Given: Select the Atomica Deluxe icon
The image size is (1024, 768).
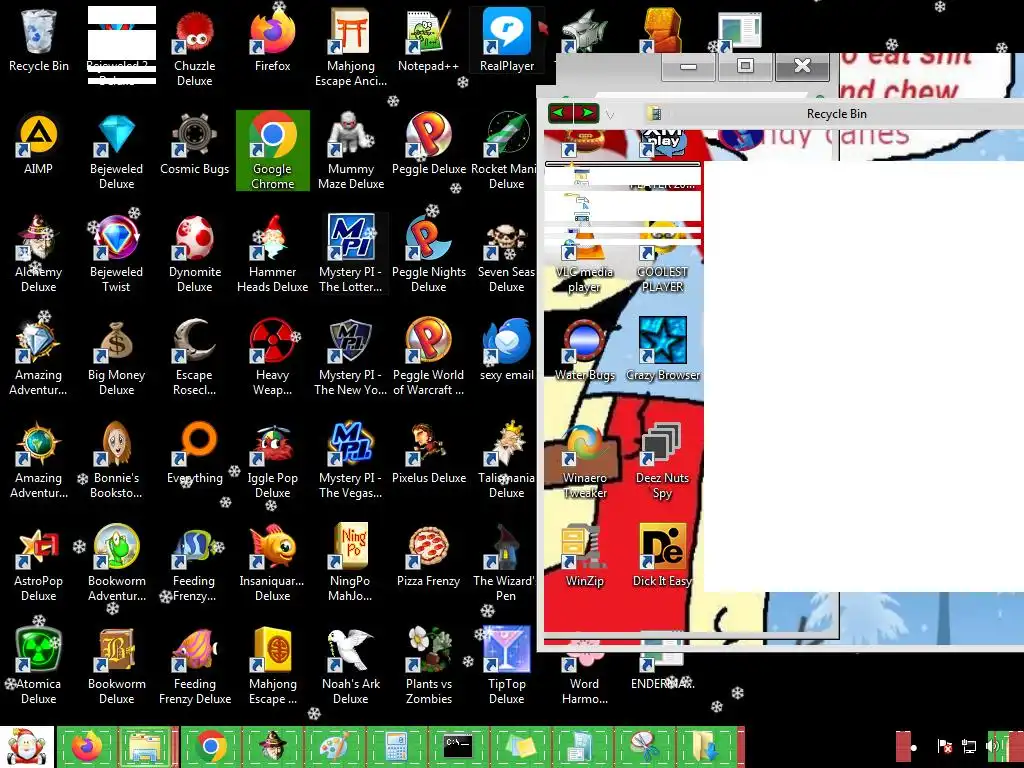Looking at the screenshot, I should click(x=39, y=666).
